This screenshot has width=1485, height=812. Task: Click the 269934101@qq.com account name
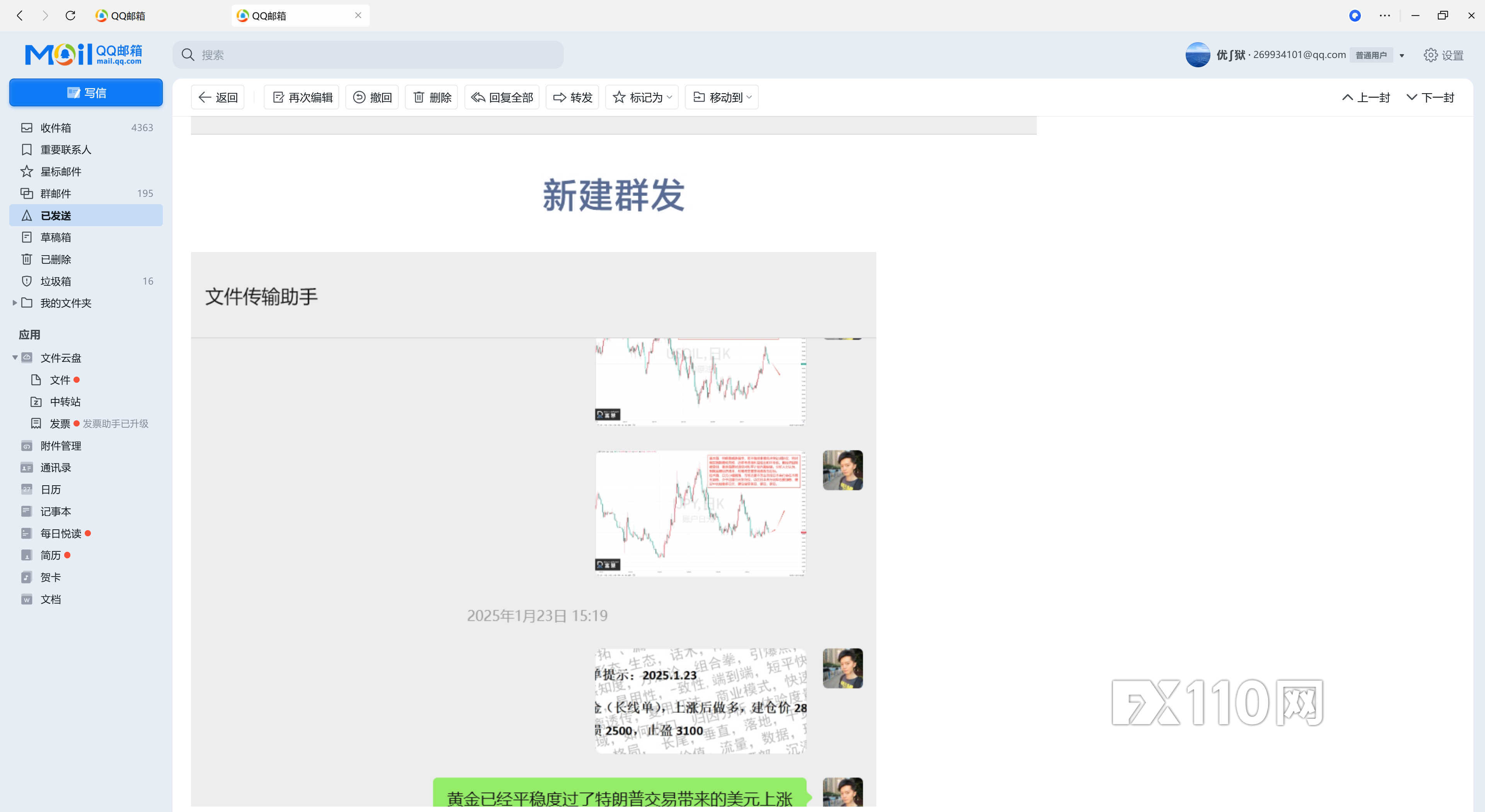click(x=1299, y=55)
